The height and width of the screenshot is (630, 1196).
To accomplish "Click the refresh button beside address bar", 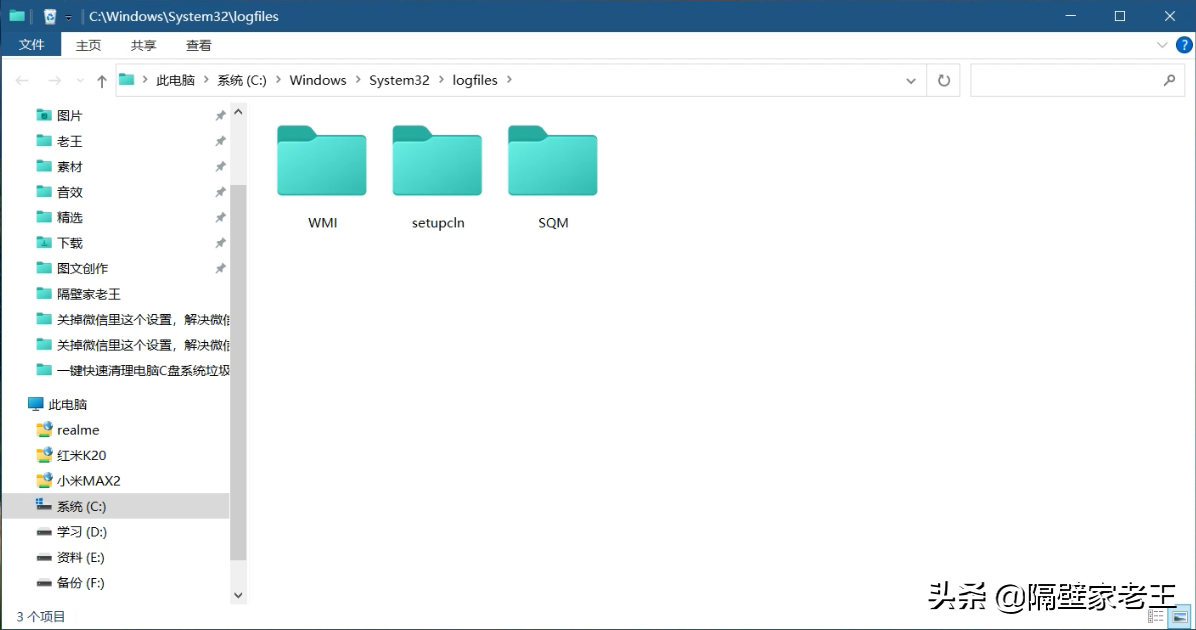I will pyautogui.click(x=944, y=80).
